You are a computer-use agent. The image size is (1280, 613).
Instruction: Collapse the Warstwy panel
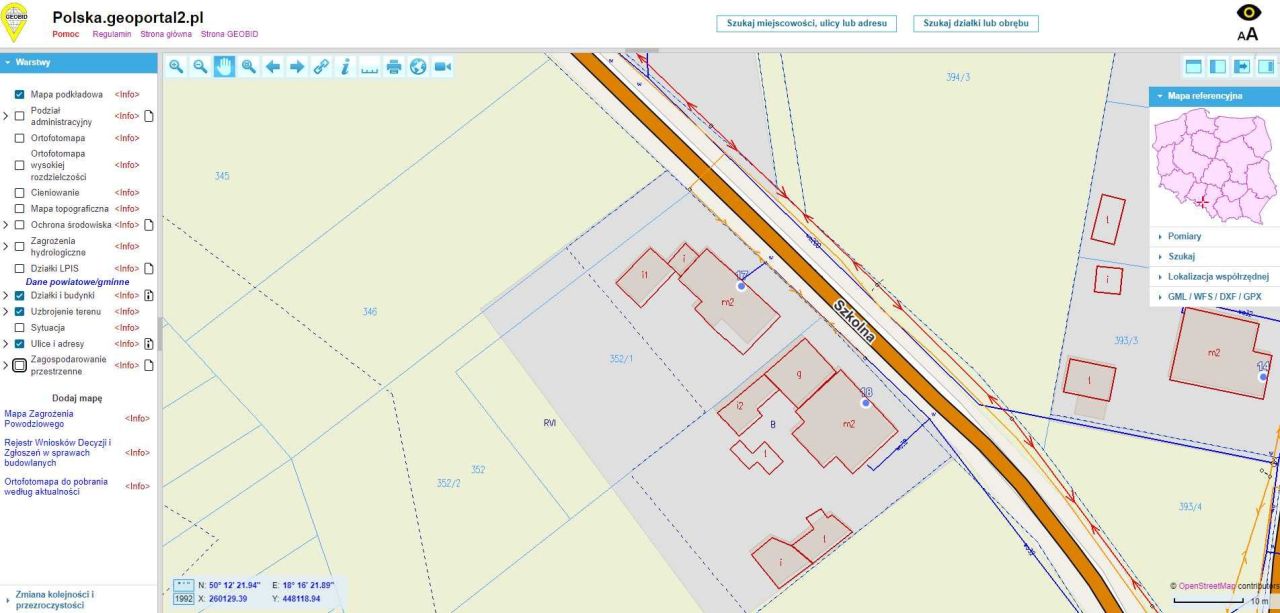click(79, 62)
